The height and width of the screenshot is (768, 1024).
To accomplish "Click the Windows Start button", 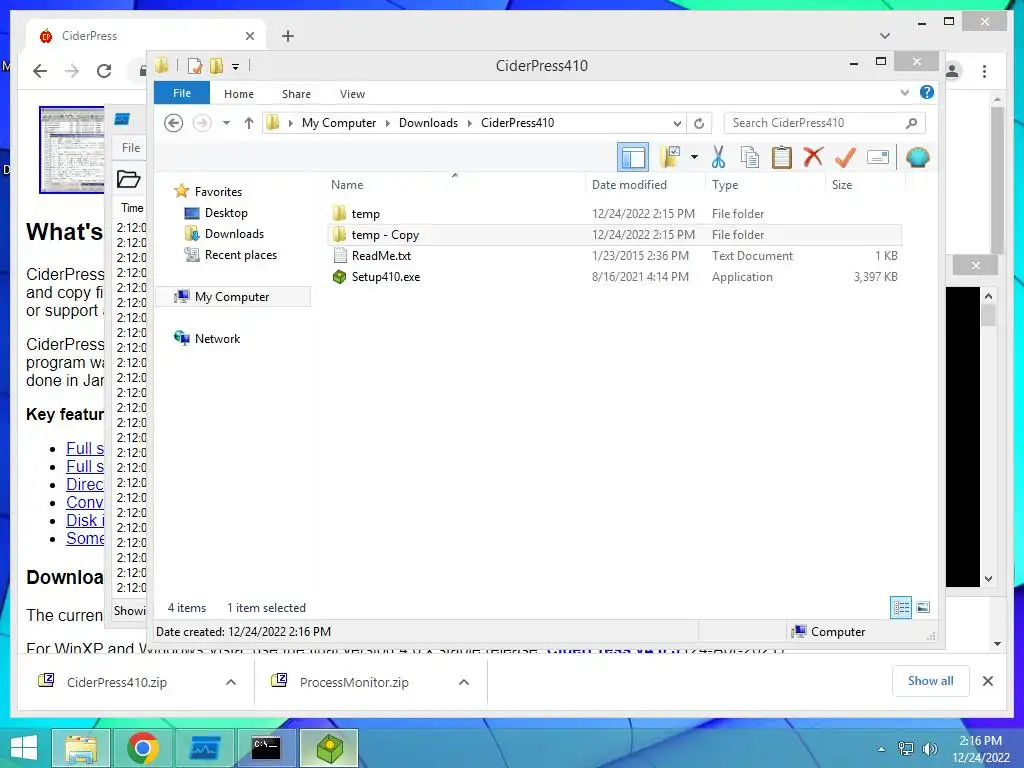I will (24, 748).
